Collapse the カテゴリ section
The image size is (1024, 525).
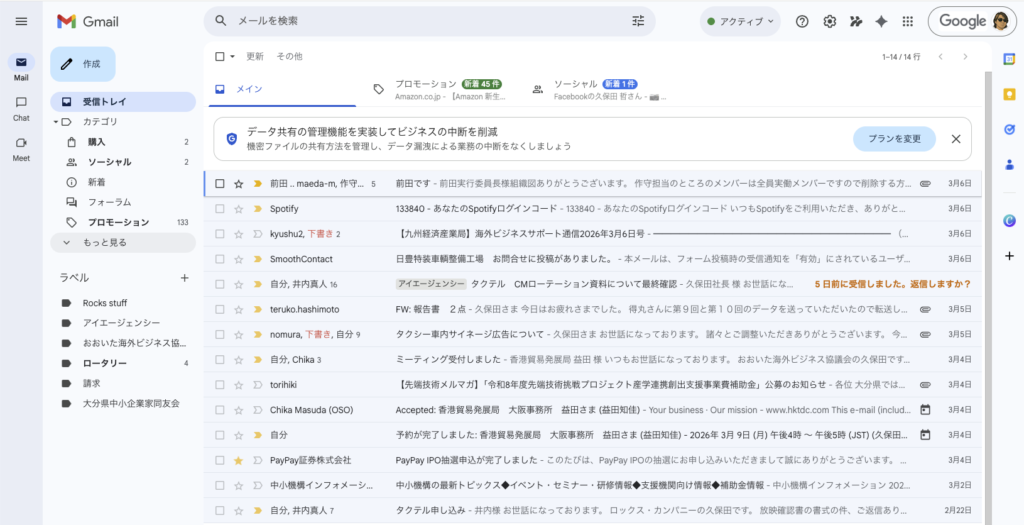(x=56, y=122)
